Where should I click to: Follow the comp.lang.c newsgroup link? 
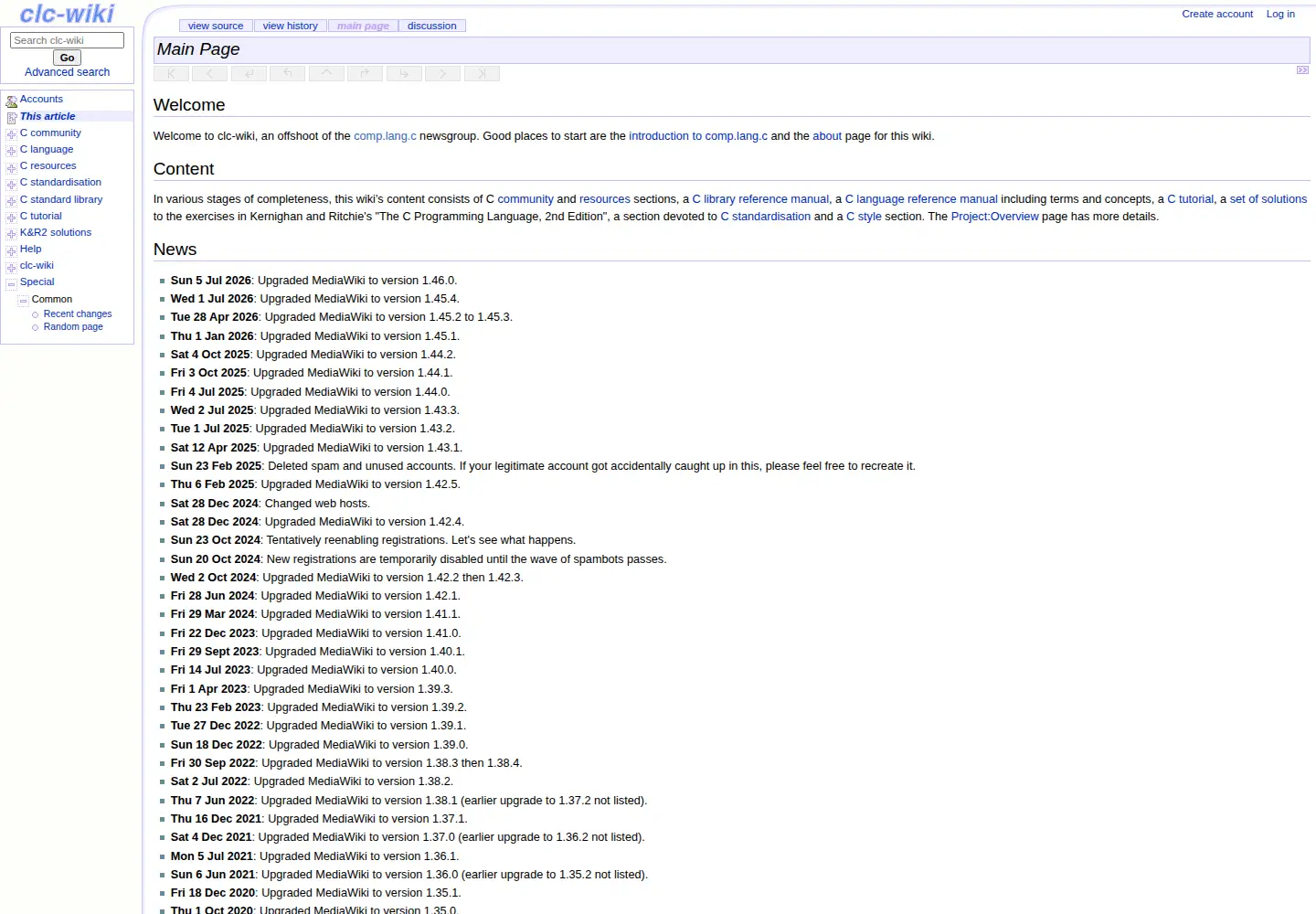[x=385, y=136]
